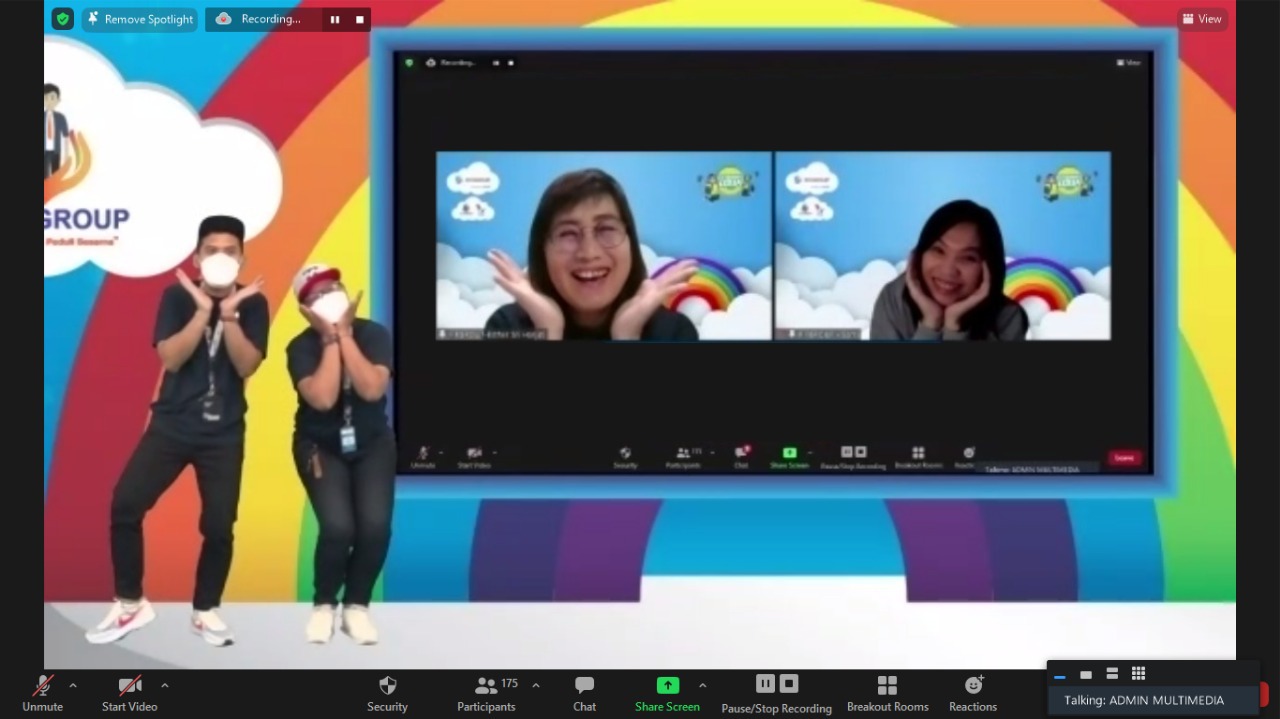The image size is (1280, 719).
Task: Expand audio options caret beside Unmute
Action: pyautogui.click(x=73, y=685)
